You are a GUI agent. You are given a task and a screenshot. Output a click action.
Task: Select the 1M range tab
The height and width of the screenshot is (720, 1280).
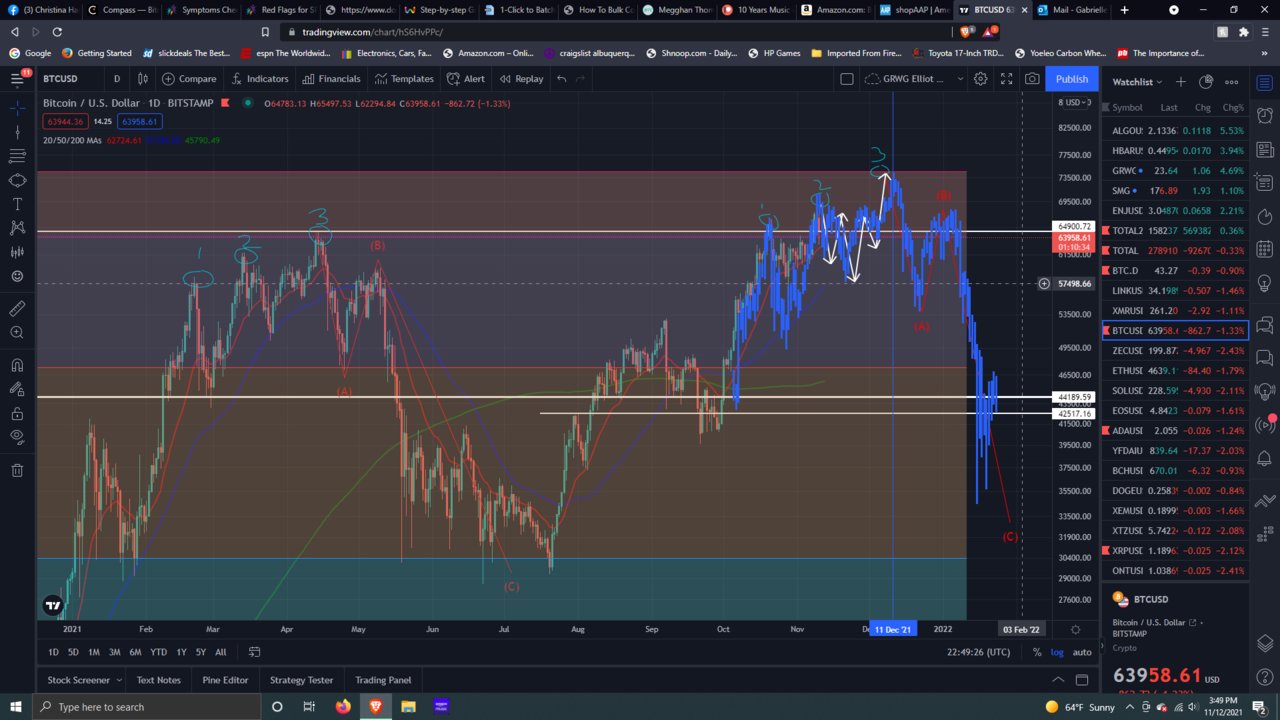tap(94, 652)
